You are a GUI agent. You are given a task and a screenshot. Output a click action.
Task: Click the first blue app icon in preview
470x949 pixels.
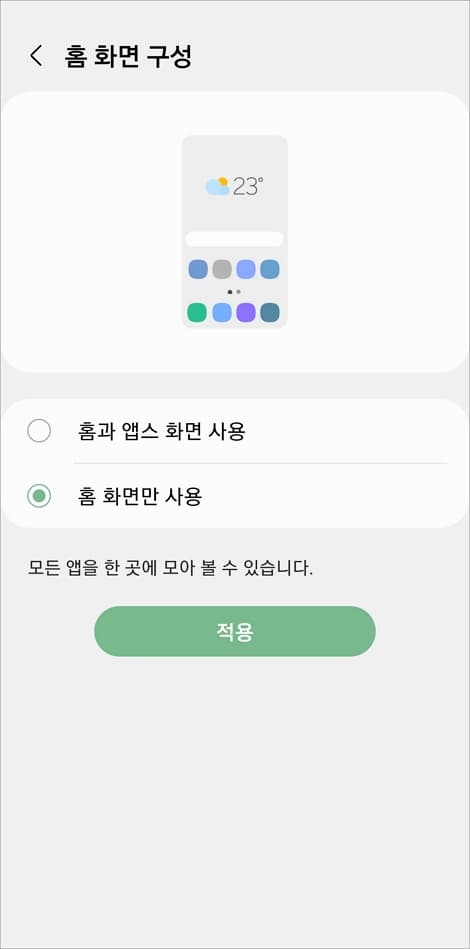coord(198,269)
